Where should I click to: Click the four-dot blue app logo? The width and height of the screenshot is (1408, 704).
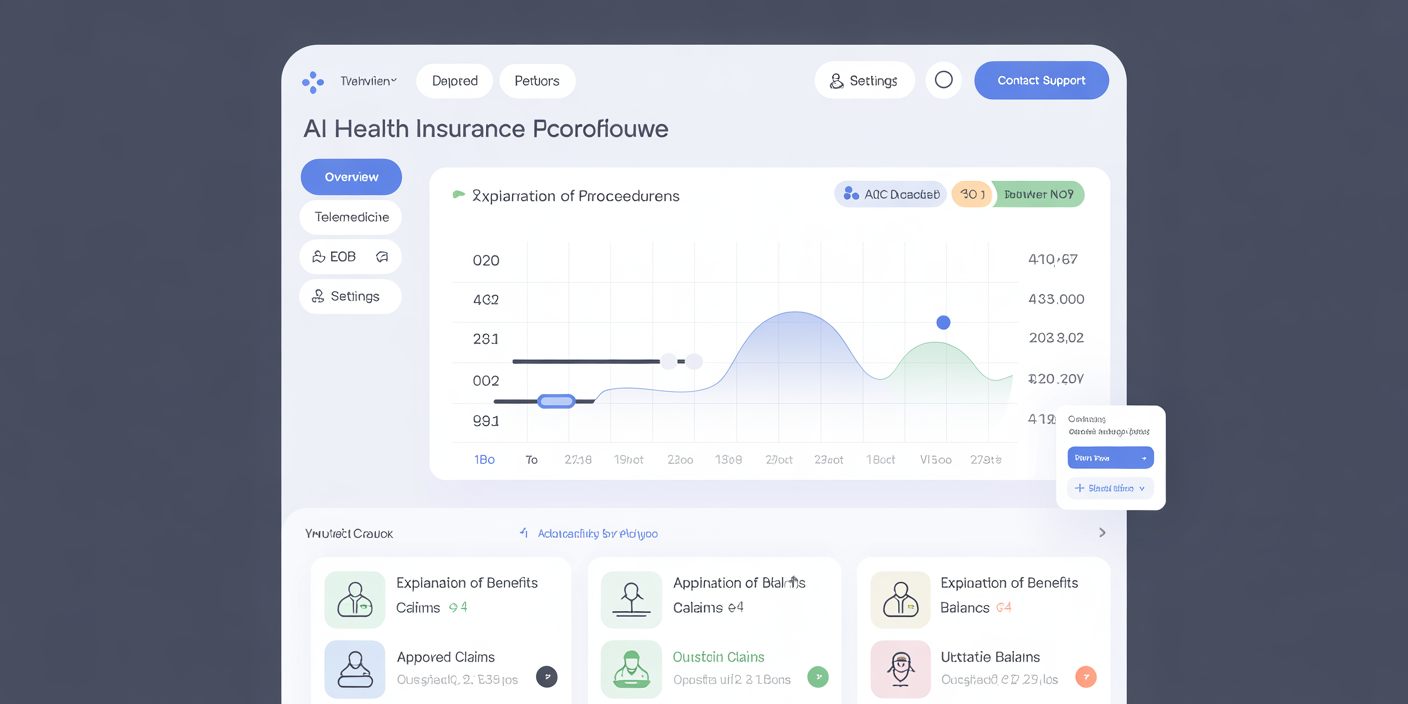click(313, 82)
